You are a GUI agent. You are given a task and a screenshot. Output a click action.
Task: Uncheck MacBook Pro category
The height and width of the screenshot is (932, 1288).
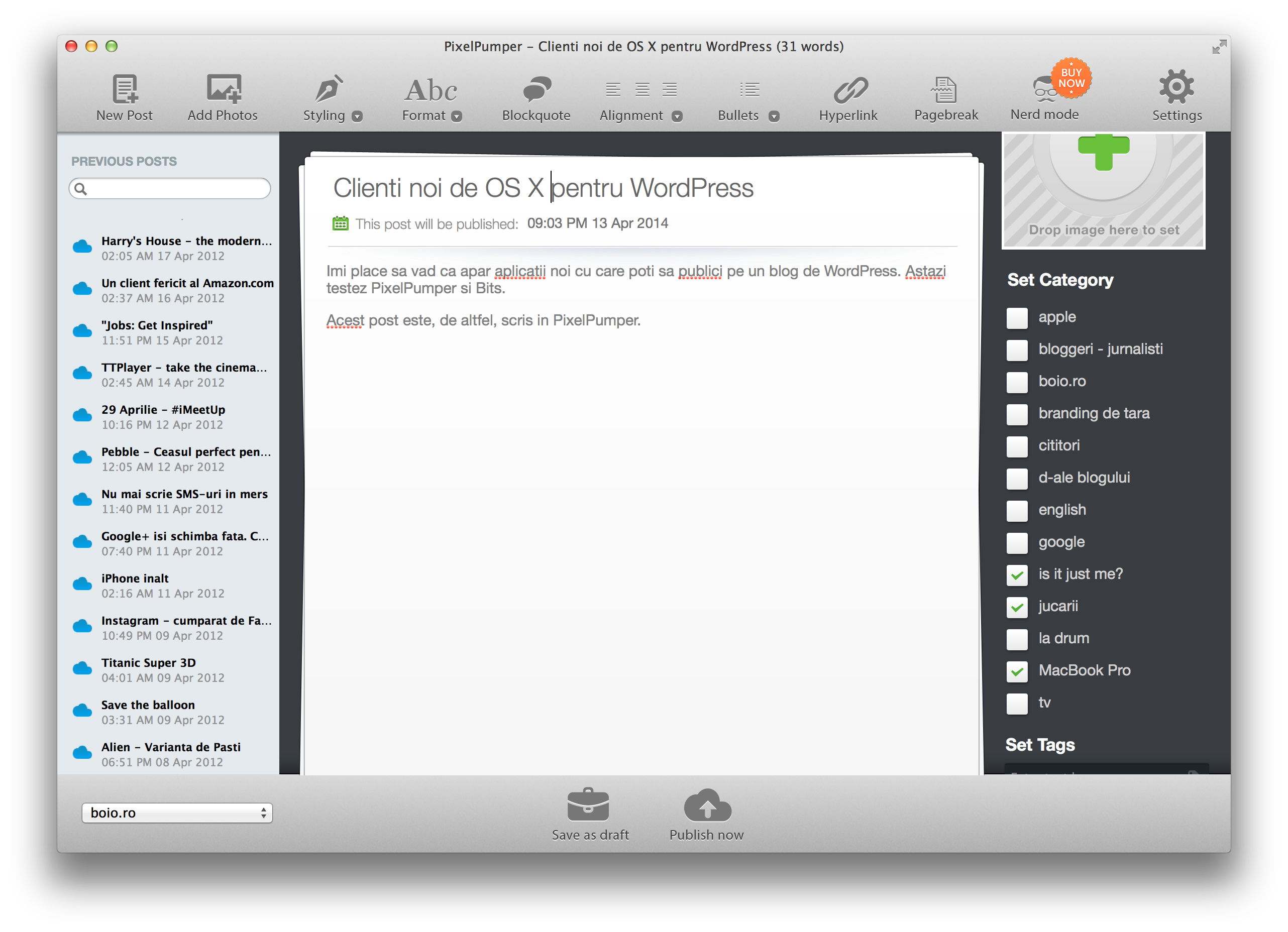click(x=1017, y=671)
